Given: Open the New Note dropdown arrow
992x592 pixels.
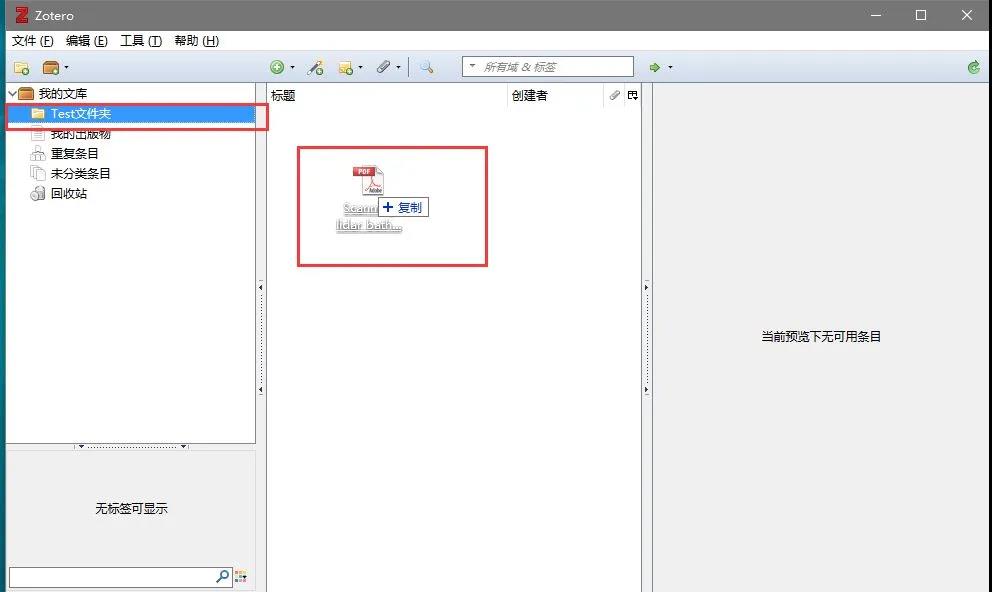Looking at the screenshot, I should (x=361, y=67).
